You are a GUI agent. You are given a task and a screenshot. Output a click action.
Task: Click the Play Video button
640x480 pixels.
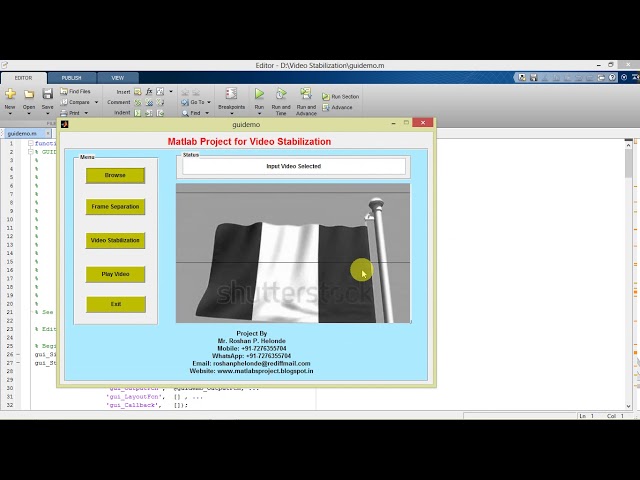click(x=115, y=274)
